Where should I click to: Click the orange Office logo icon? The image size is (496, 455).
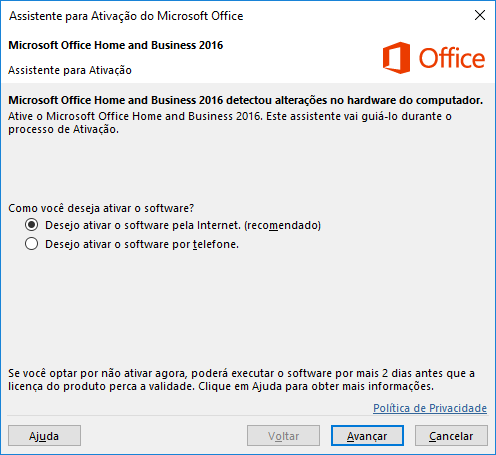[396, 58]
